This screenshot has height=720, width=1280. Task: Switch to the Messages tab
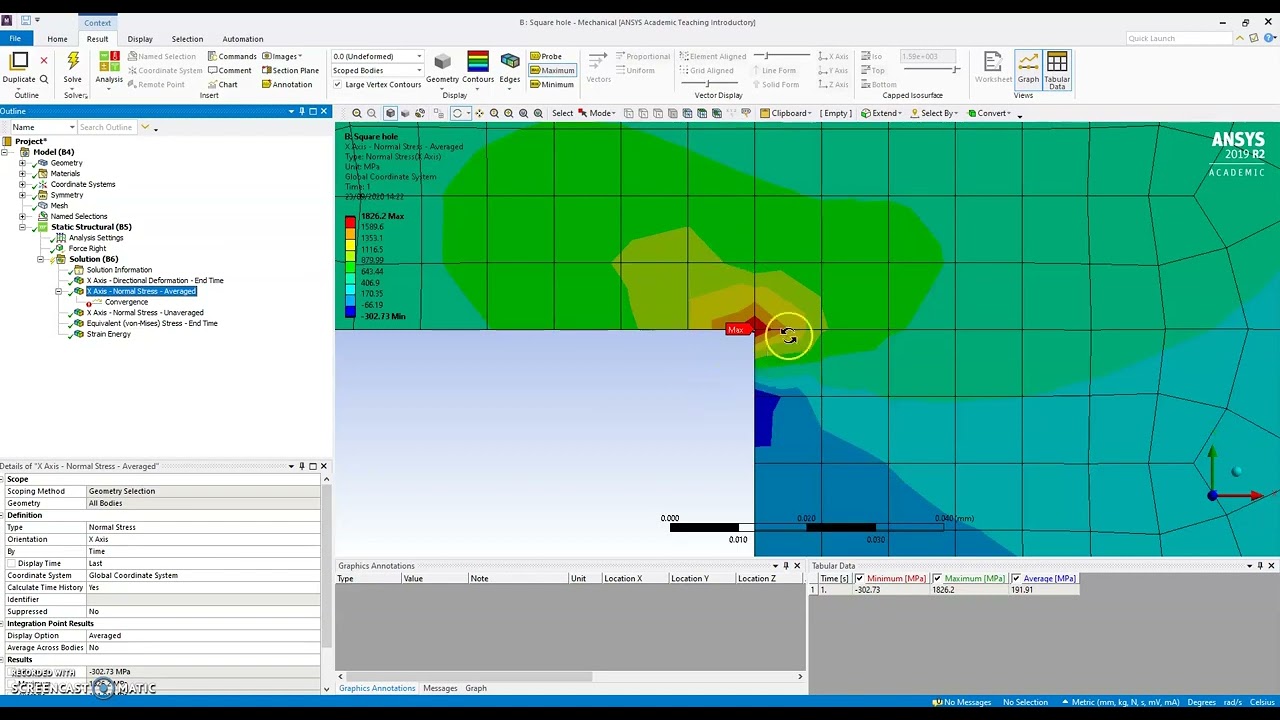440,688
